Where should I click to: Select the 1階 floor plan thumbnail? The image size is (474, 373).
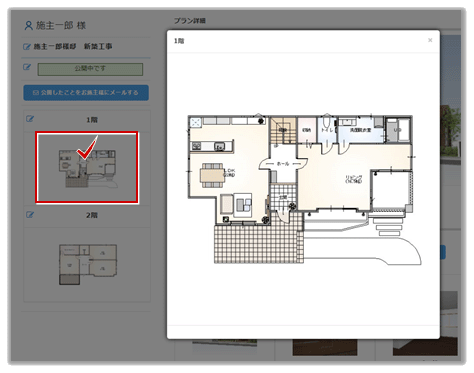87,167
